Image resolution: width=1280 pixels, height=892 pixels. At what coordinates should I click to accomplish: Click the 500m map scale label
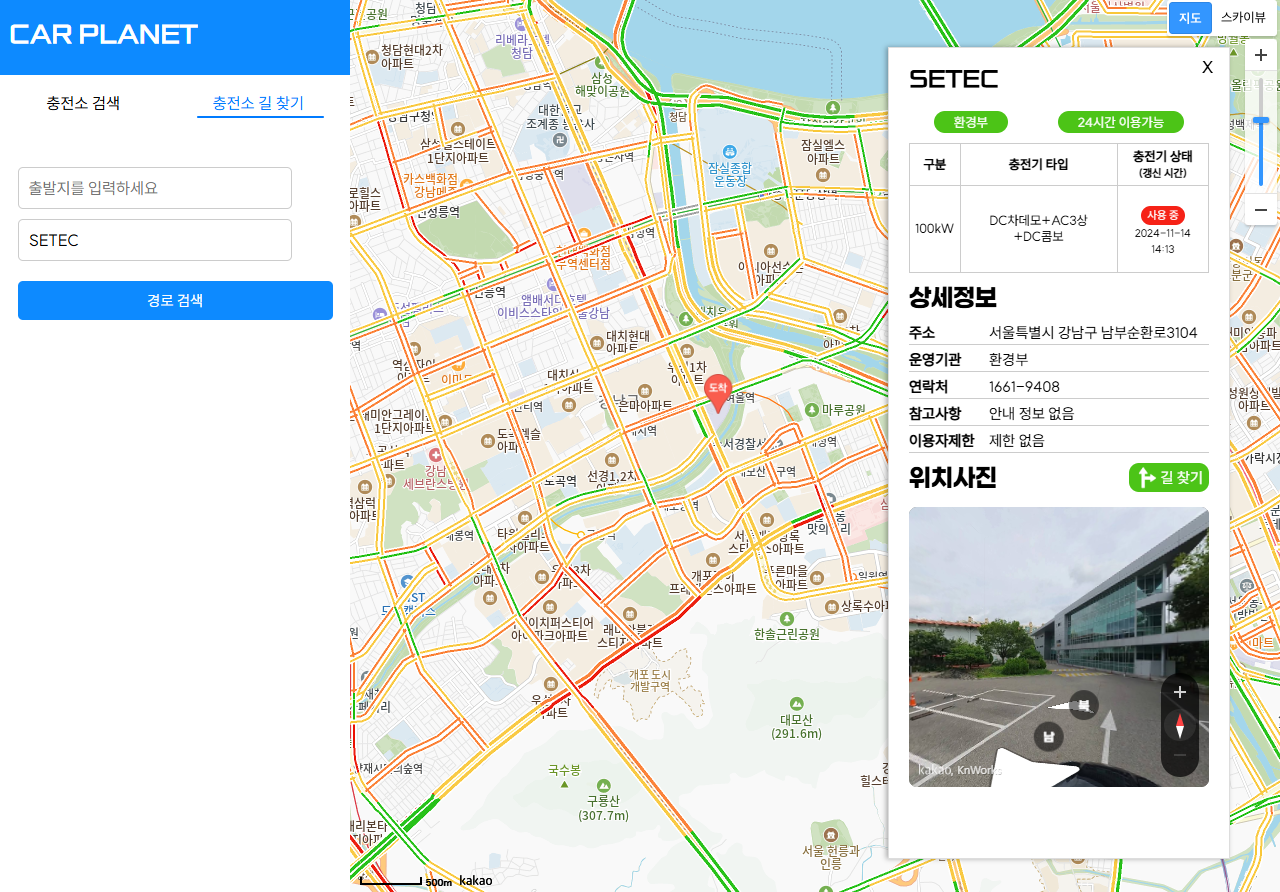point(438,883)
